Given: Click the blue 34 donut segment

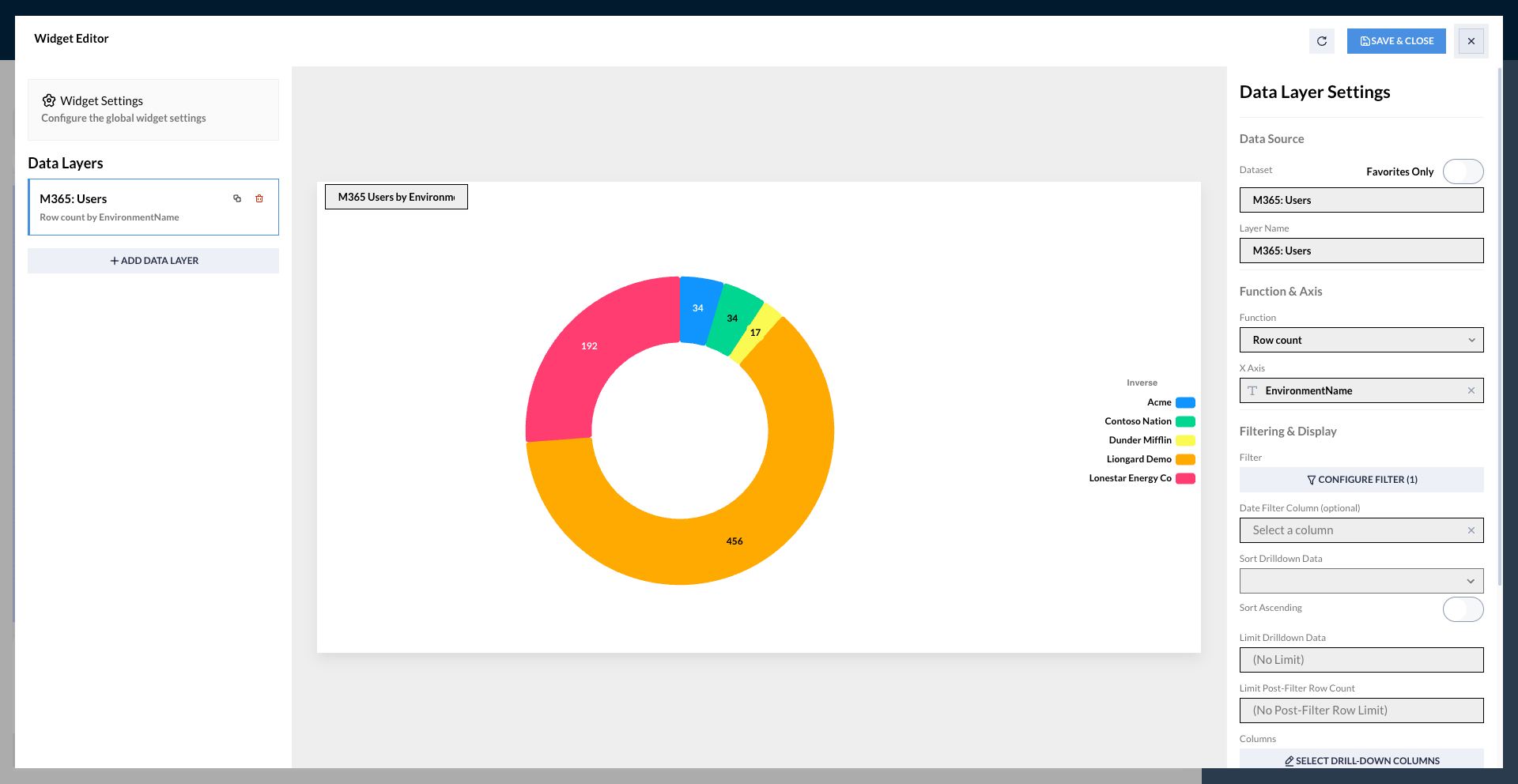Looking at the screenshot, I should point(697,309).
